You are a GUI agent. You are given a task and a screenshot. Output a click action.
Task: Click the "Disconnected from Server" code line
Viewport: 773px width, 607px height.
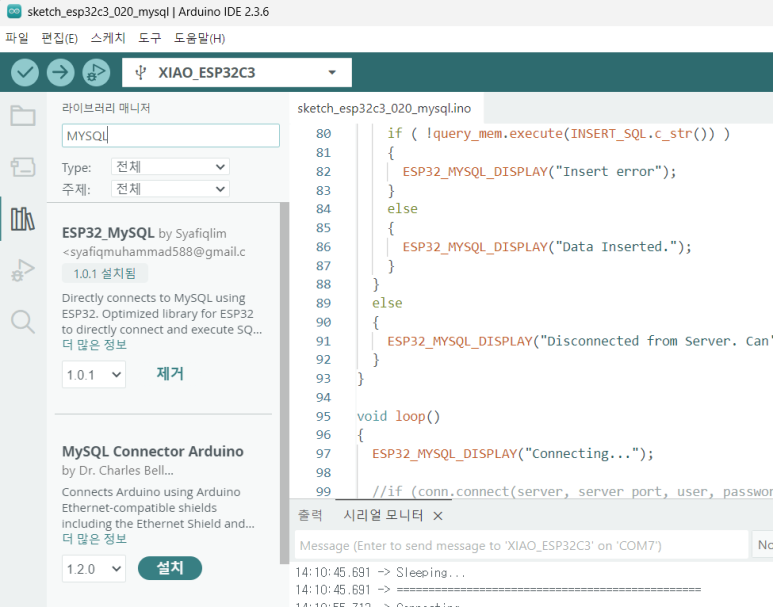point(579,341)
